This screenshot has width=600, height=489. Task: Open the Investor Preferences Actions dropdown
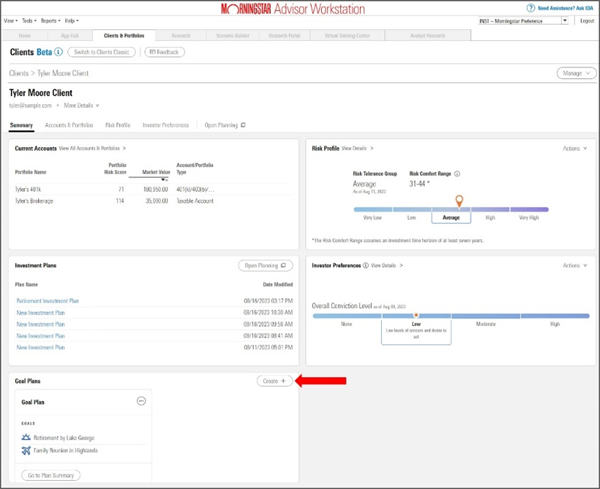click(x=574, y=265)
